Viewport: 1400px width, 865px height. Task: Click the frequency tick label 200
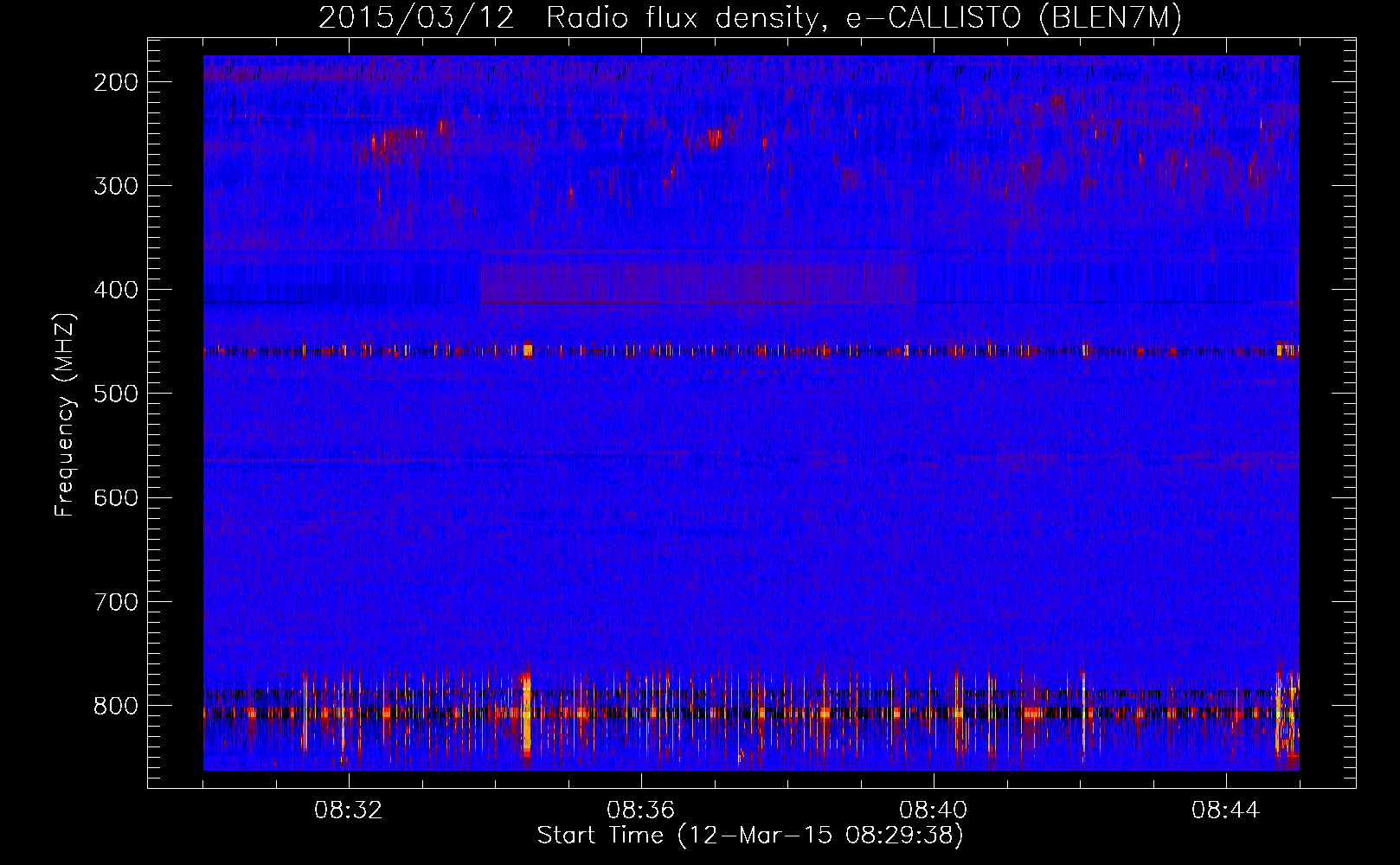tap(116, 82)
